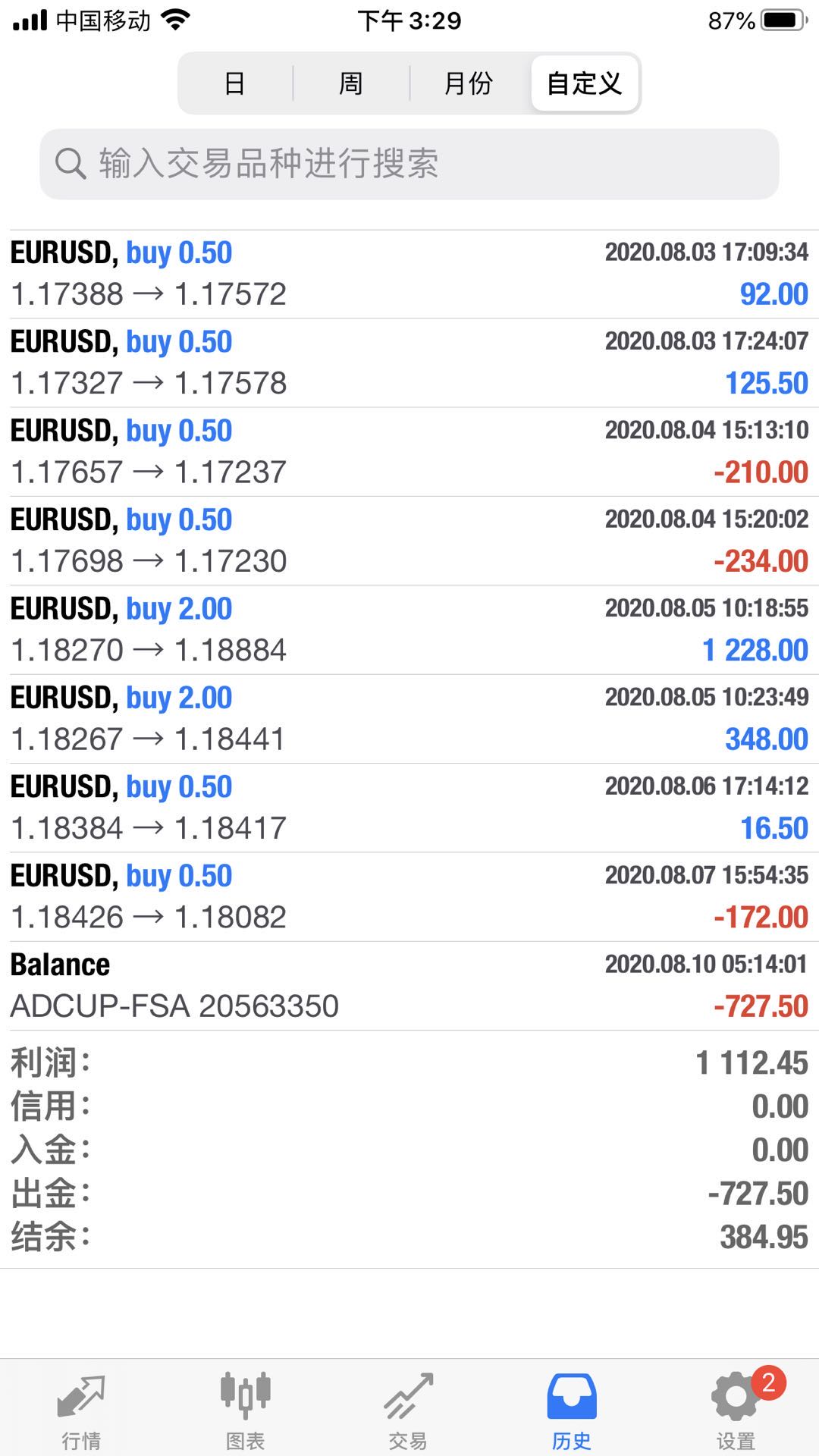Open the Trade (交易) trend icon
The height and width of the screenshot is (1456, 819).
pos(408,1397)
